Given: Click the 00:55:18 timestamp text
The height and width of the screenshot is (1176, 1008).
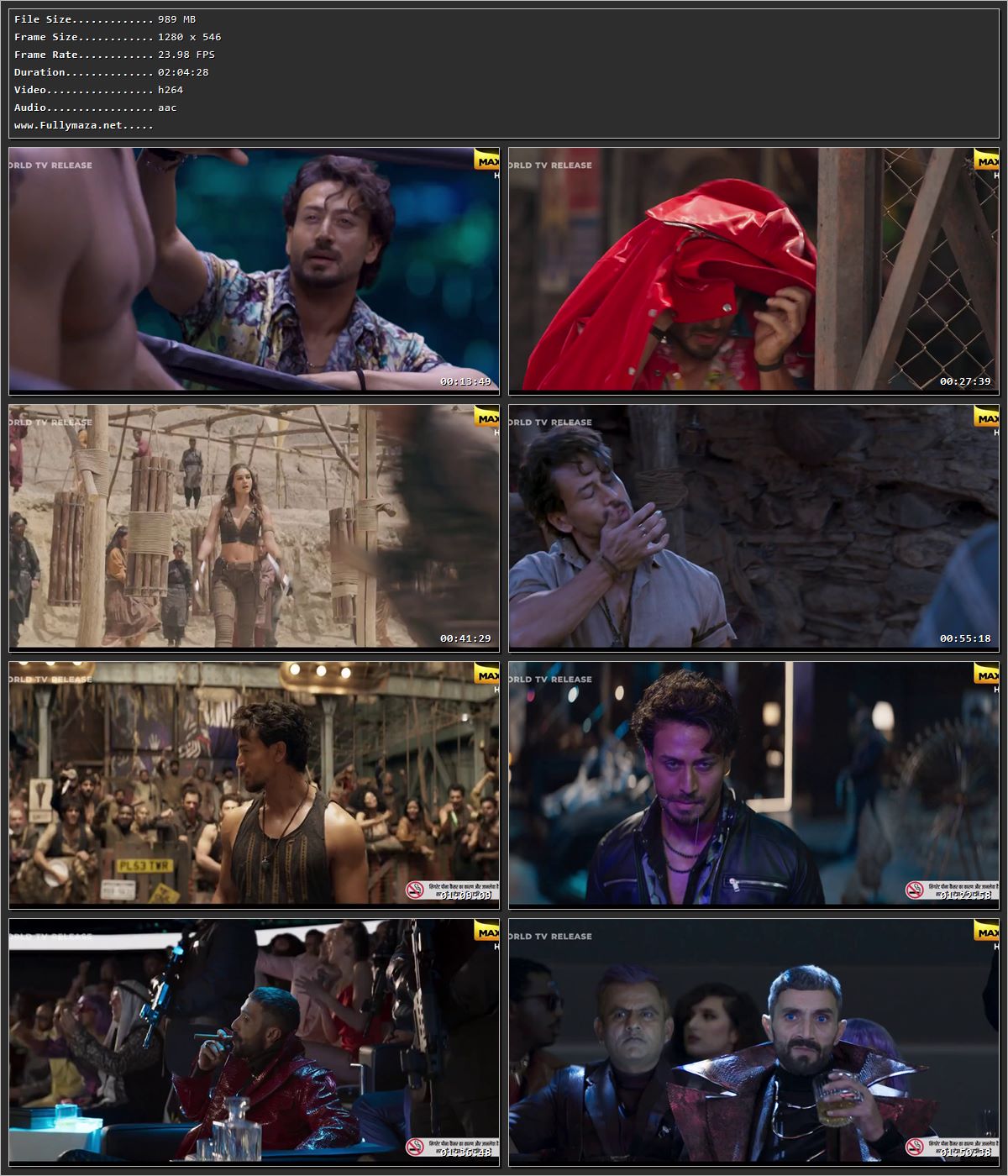Looking at the screenshot, I should click(965, 638).
